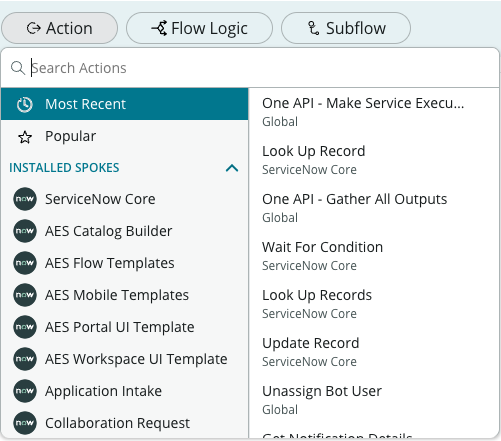Click the AES Workspace UI Template now icon
The width and height of the screenshot is (501, 441).
[x=25, y=359]
